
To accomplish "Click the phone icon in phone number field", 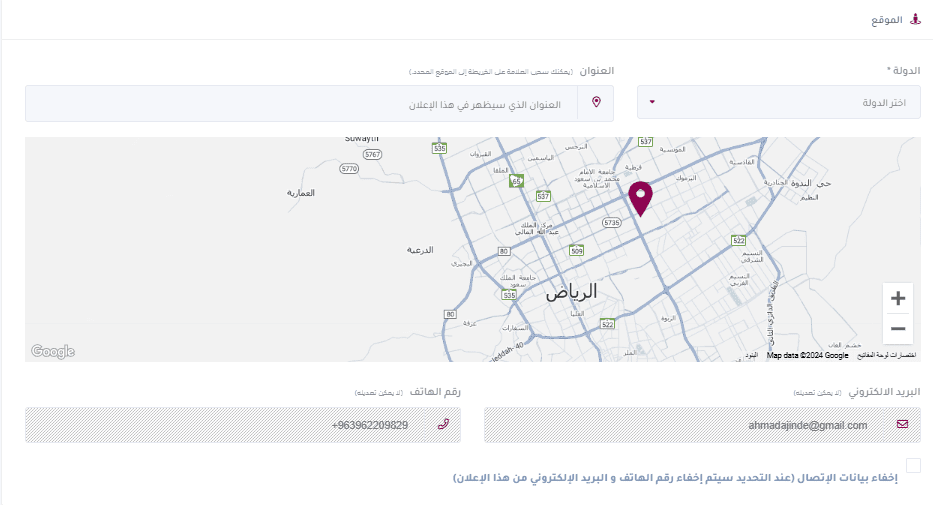I will click(443, 424).
